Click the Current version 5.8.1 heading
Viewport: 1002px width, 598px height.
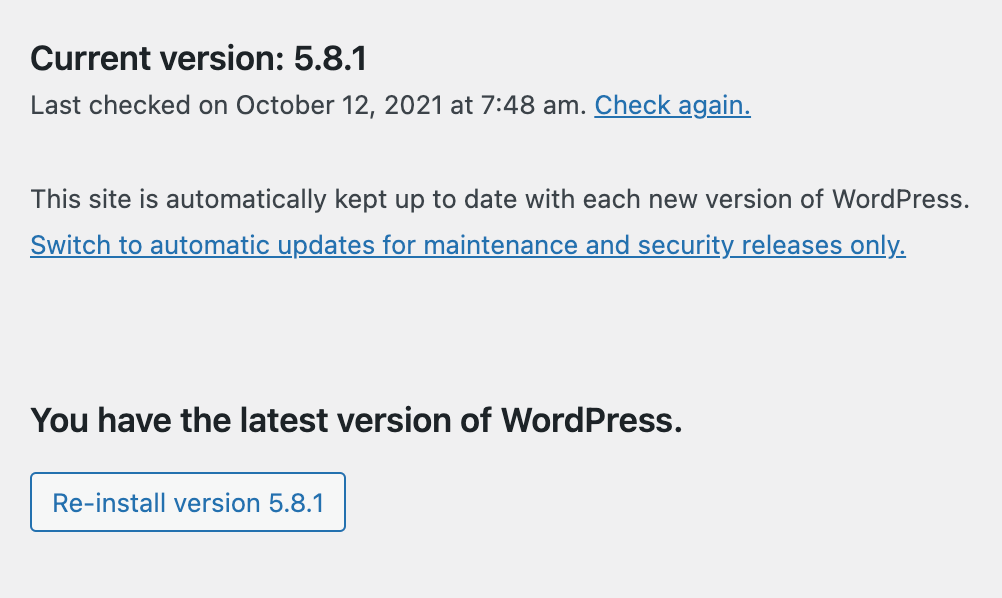coord(198,58)
